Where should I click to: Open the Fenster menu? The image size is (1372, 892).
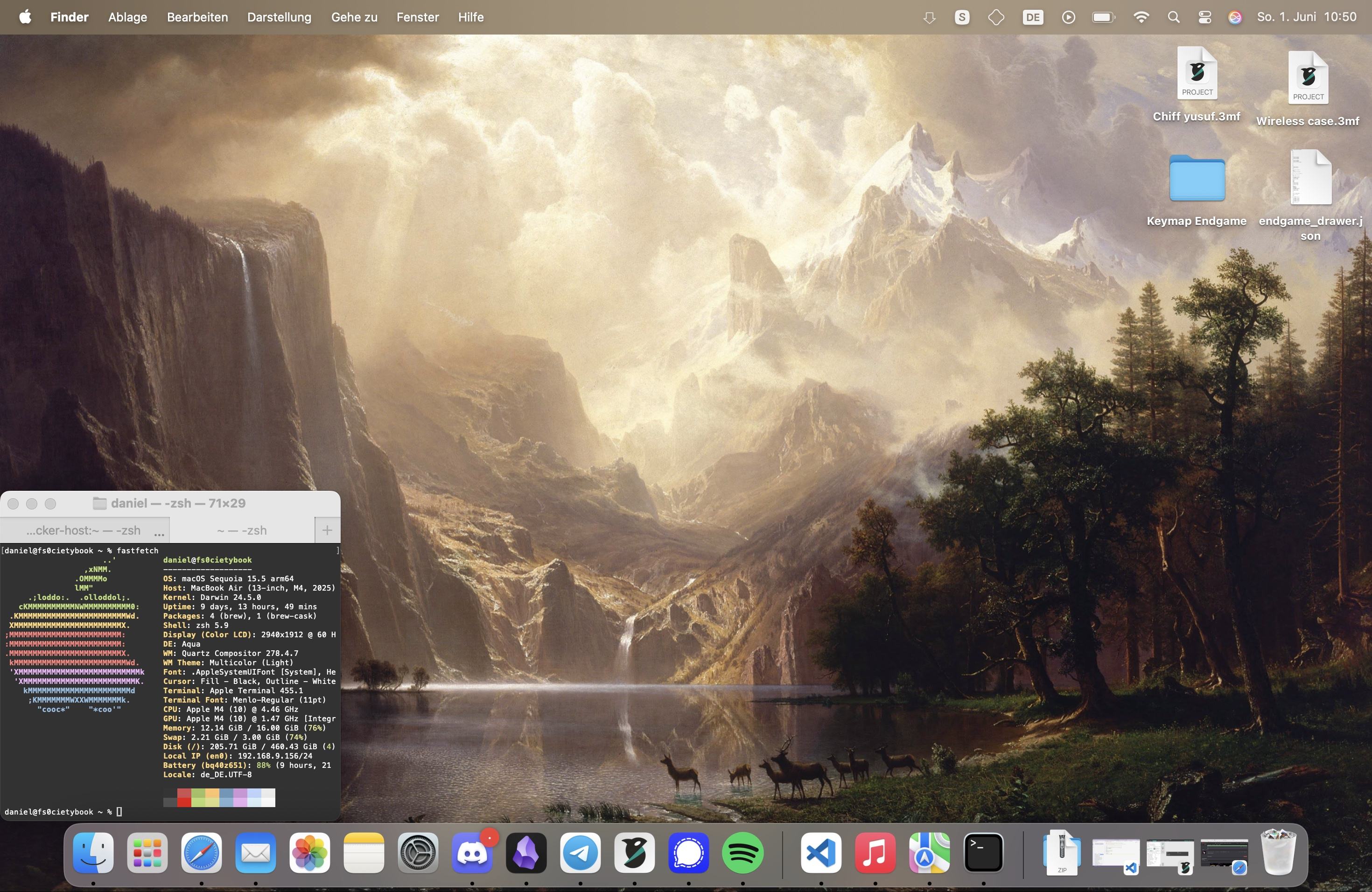[417, 17]
